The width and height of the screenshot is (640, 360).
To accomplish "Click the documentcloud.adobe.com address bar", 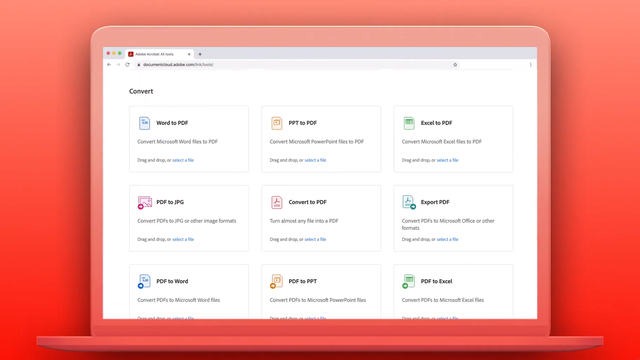I will coord(298,64).
